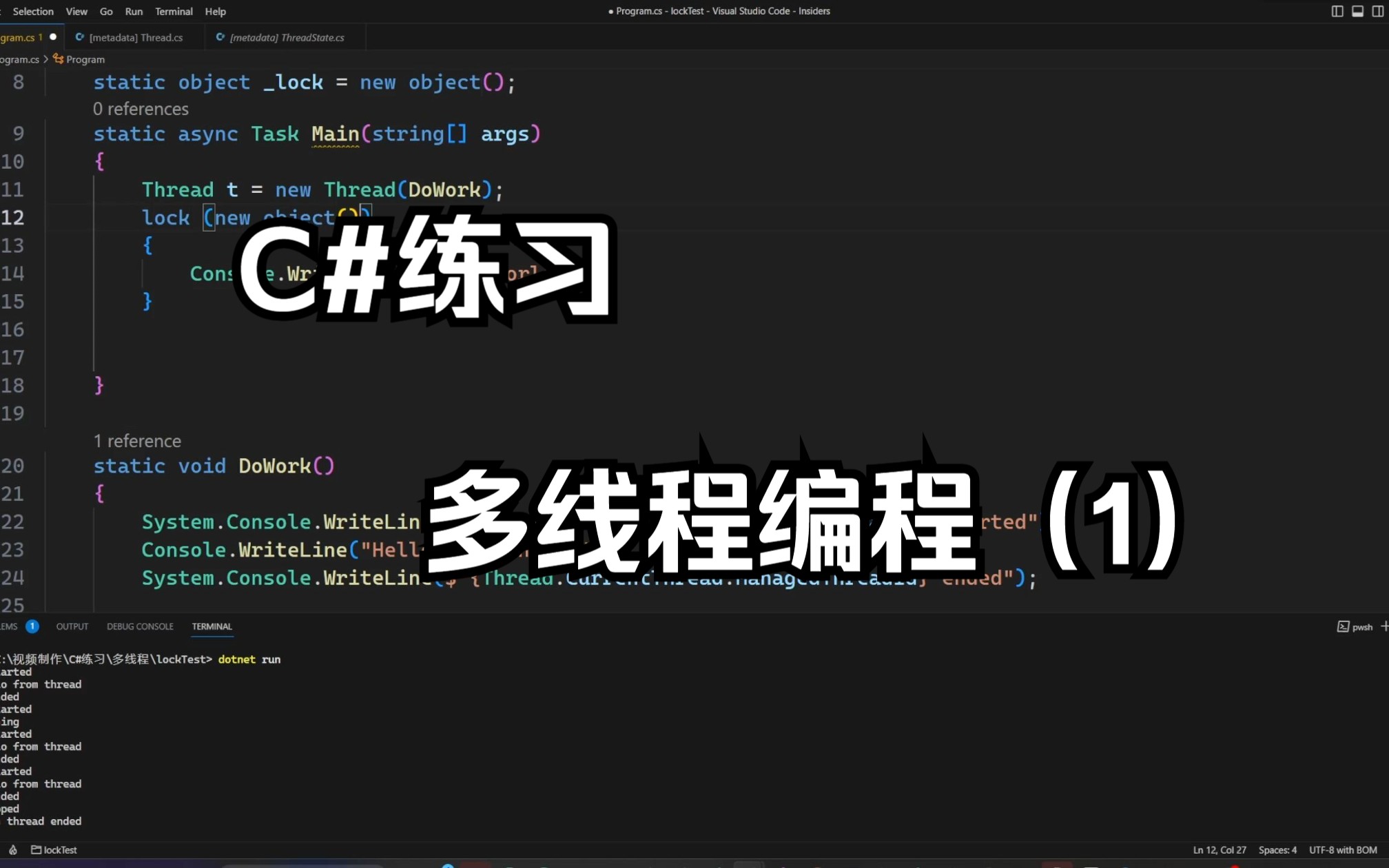Click the _lock field name on line 8
The width and height of the screenshot is (1389, 868).
click(x=294, y=82)
